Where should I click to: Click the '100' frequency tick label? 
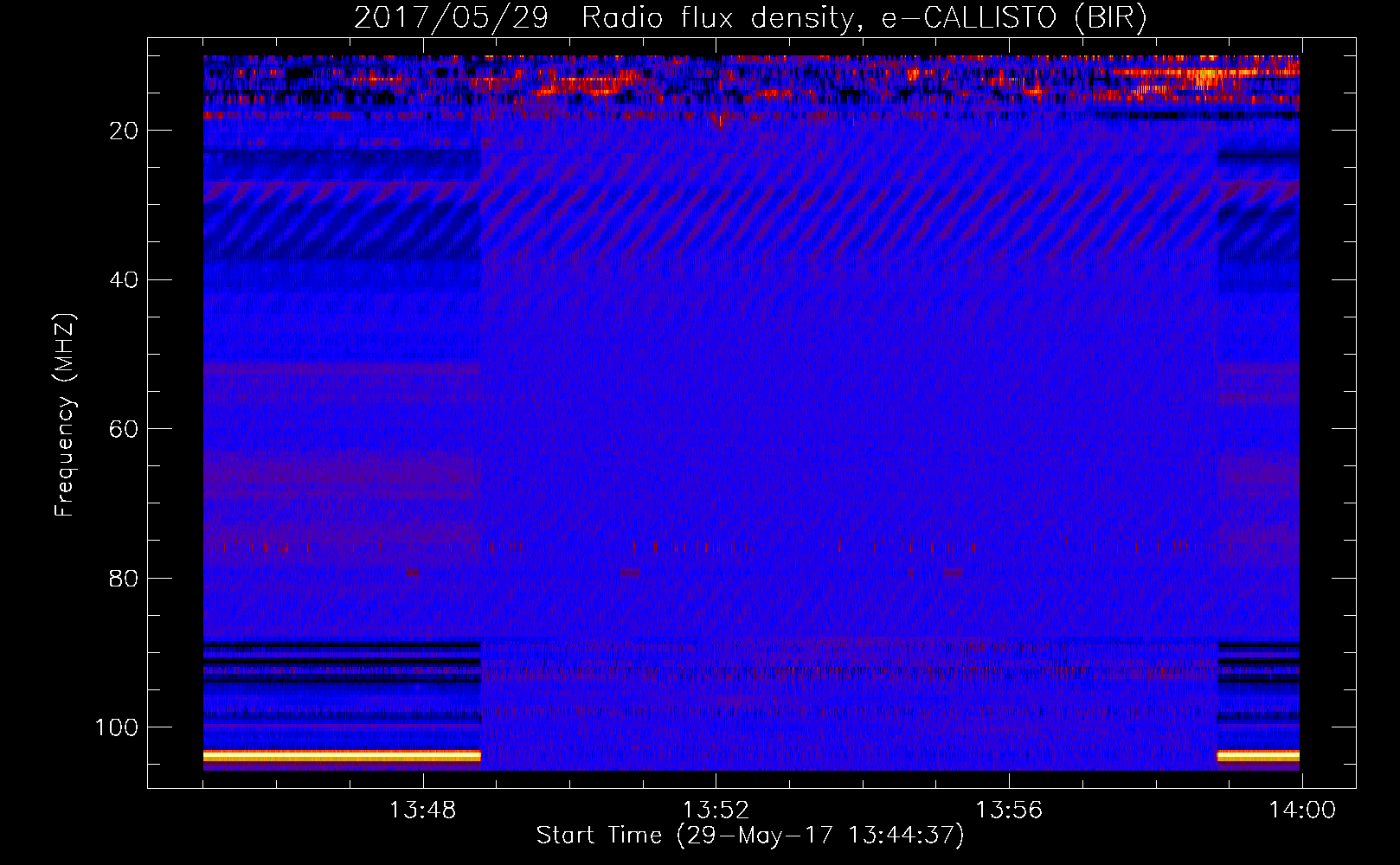[116, 727]
